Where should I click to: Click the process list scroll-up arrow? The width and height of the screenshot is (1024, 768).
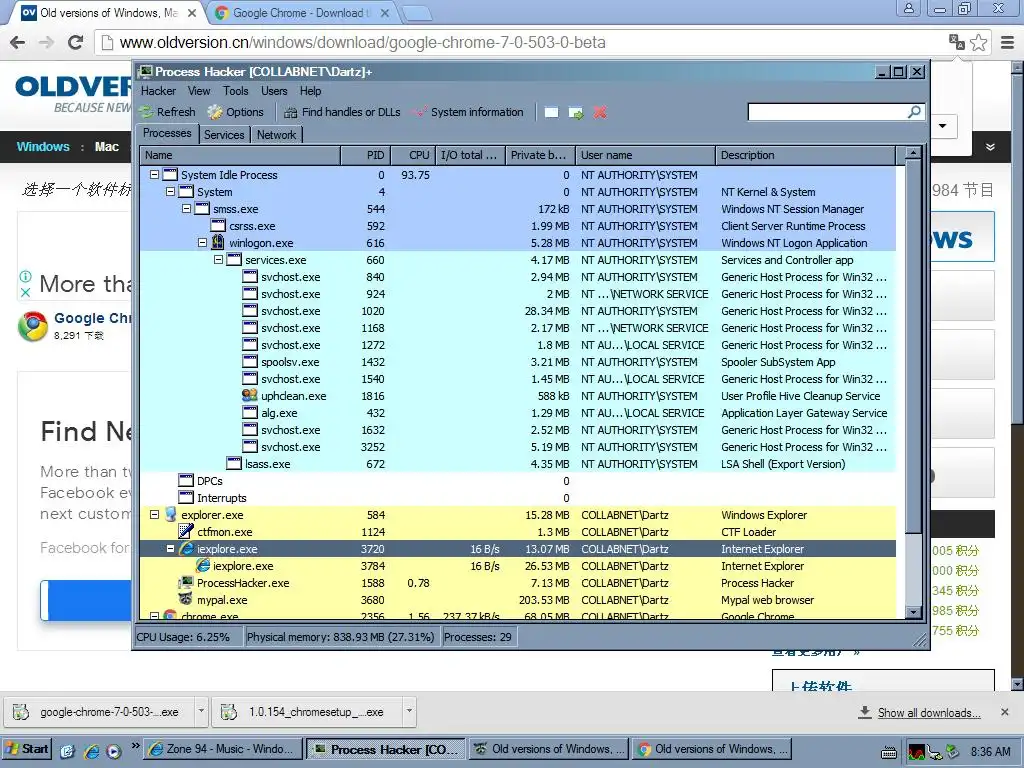coord(914,153)
